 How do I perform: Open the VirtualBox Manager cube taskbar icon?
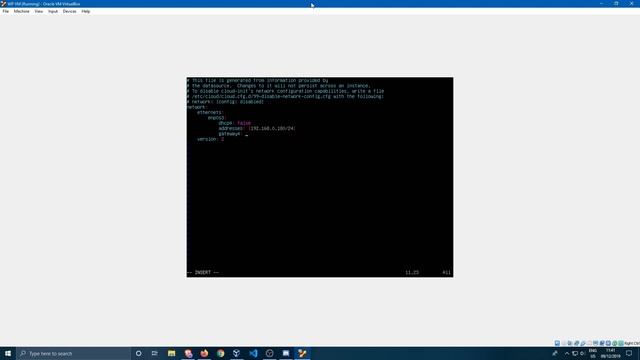(x=236, y=353)
